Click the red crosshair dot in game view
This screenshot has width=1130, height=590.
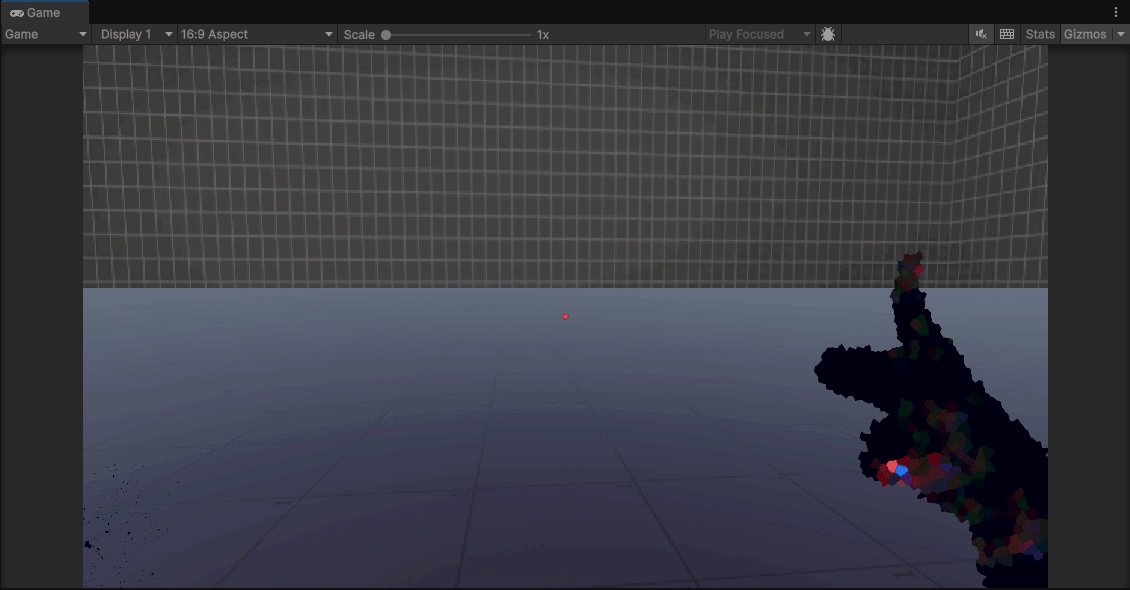coord(566,316)
